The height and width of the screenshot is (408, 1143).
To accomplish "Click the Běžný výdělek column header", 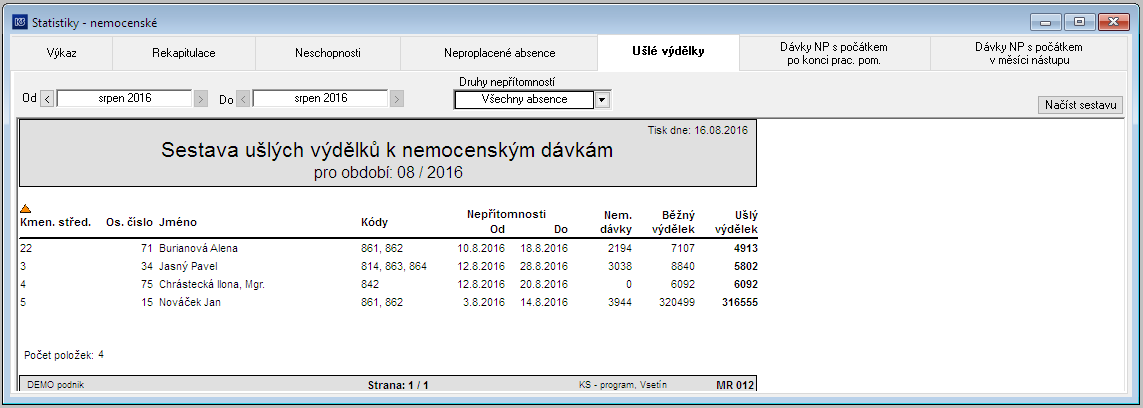I will point(675,222).
